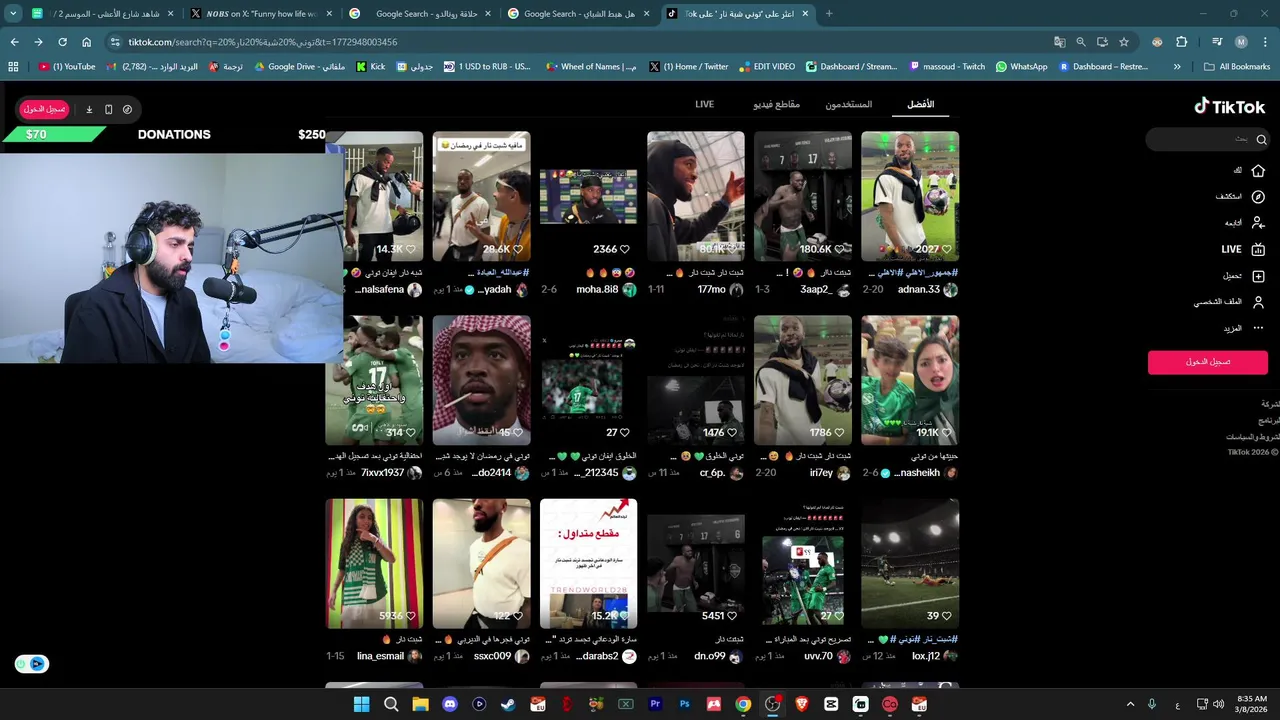Open the Wheel of Names bookmark
1280x720 pixels.
(590, 67)
